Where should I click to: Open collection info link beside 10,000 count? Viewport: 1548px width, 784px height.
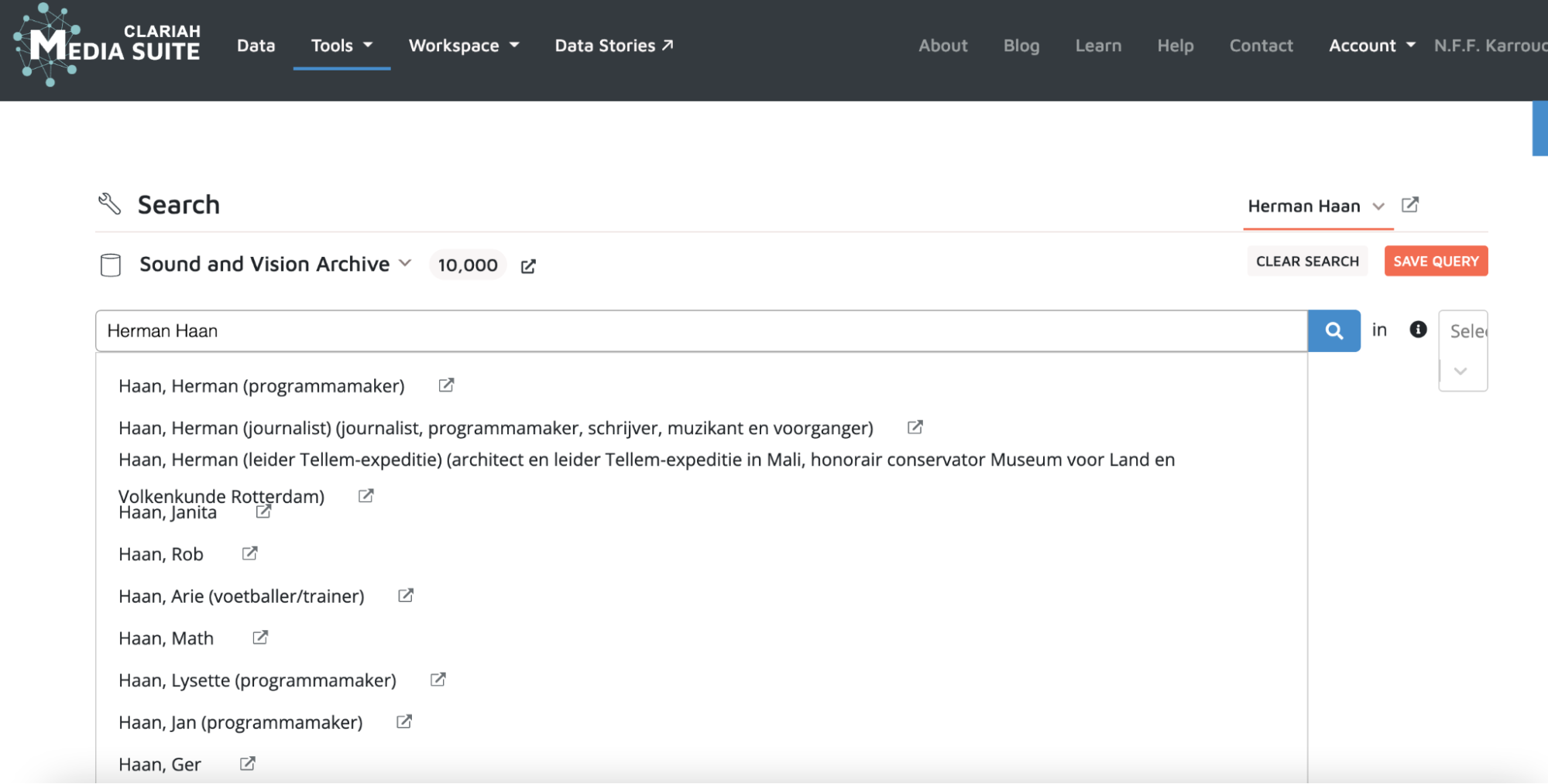pyautogui.click(x=528, y=266)
